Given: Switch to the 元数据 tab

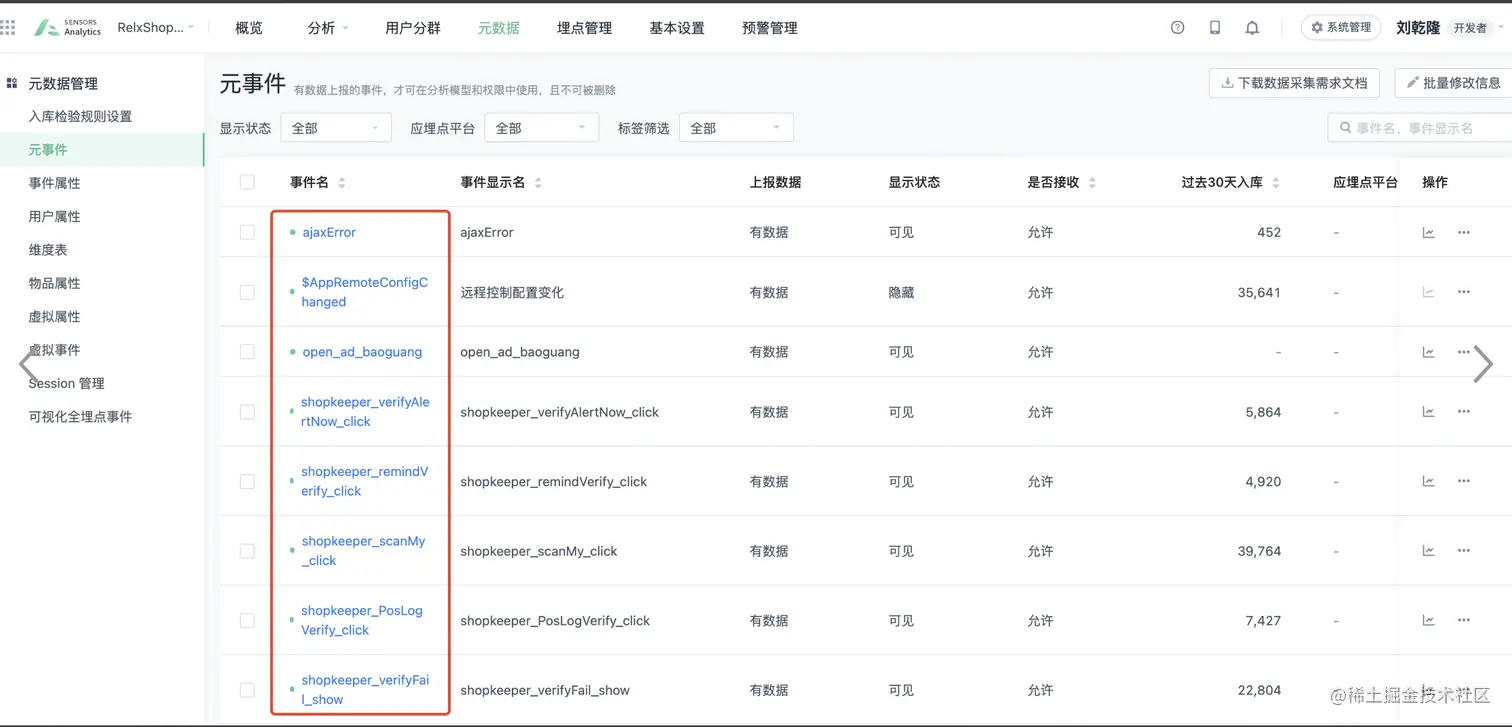Looking at the screenshot, I should (x=498, y=28).
